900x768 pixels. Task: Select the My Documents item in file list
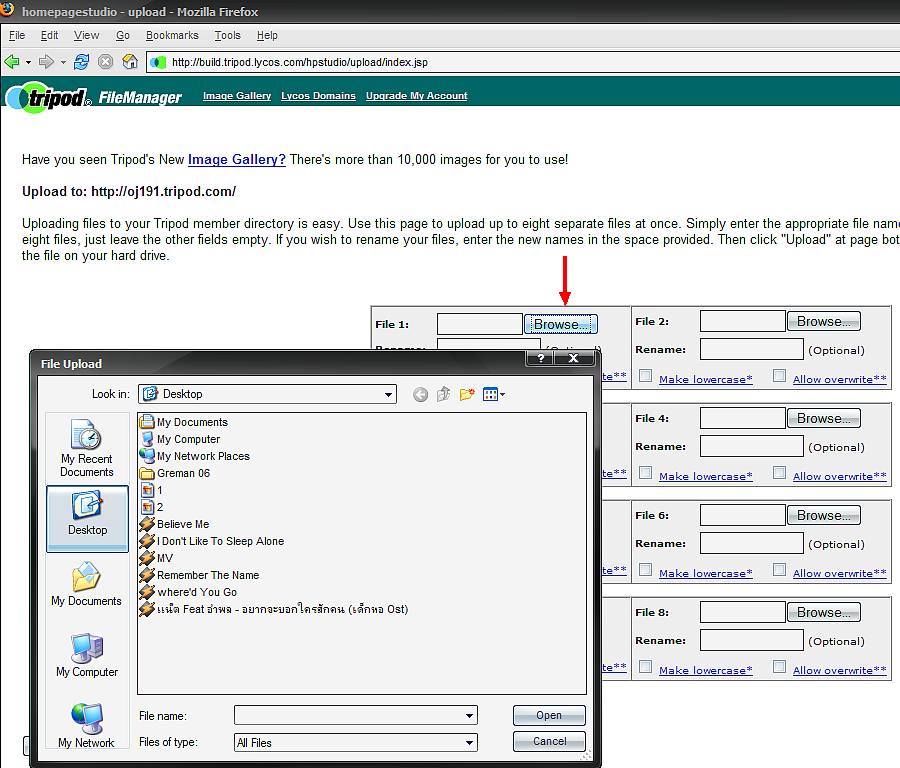coord(184,422)
